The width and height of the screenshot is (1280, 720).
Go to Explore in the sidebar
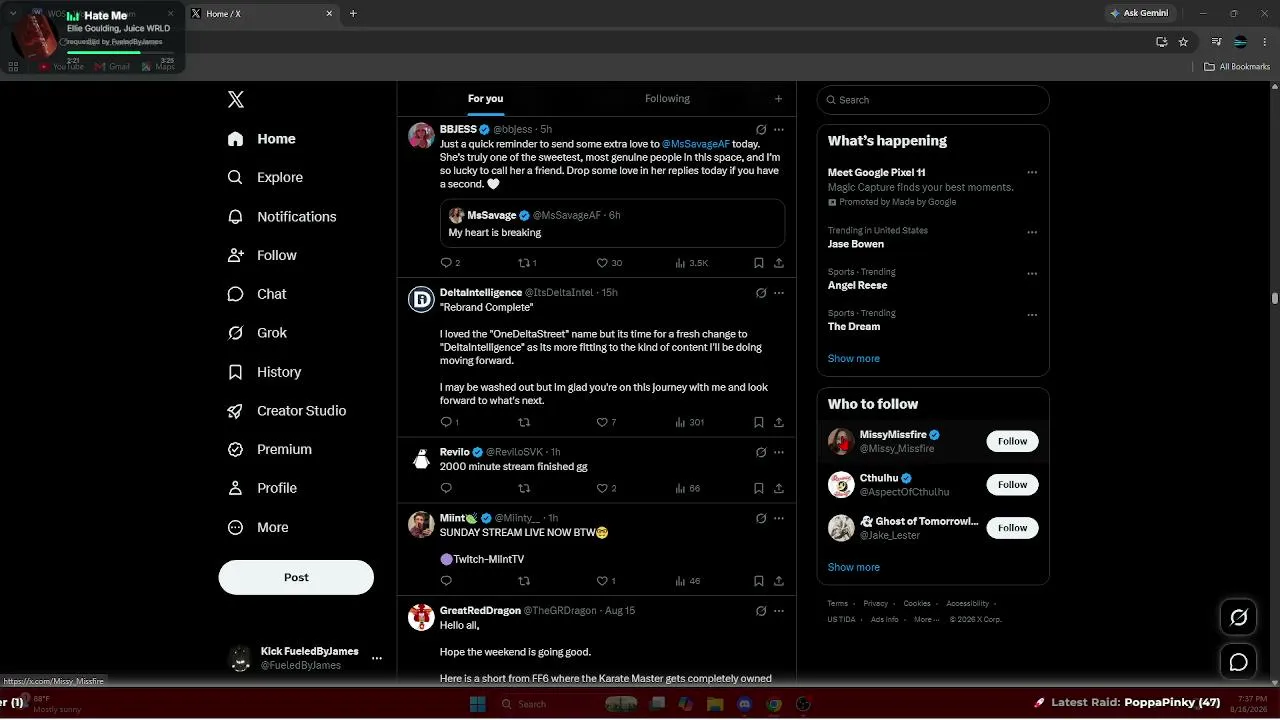265,177
